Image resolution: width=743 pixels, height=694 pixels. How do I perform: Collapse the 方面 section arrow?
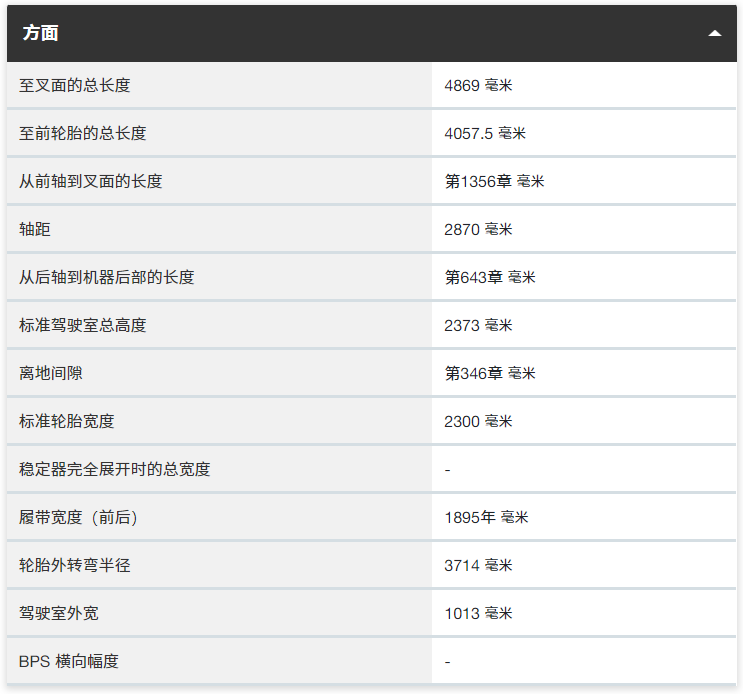[x=714, y=33]
